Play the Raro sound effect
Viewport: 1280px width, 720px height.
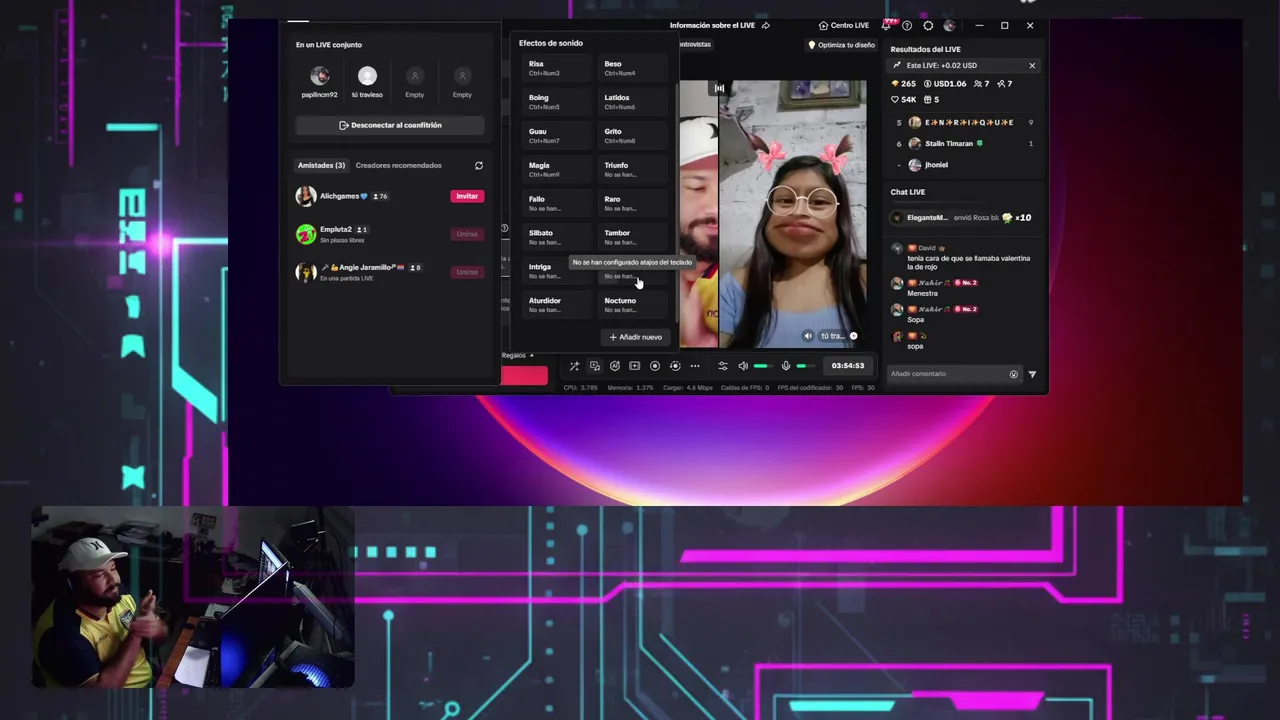tap(633, 204)
